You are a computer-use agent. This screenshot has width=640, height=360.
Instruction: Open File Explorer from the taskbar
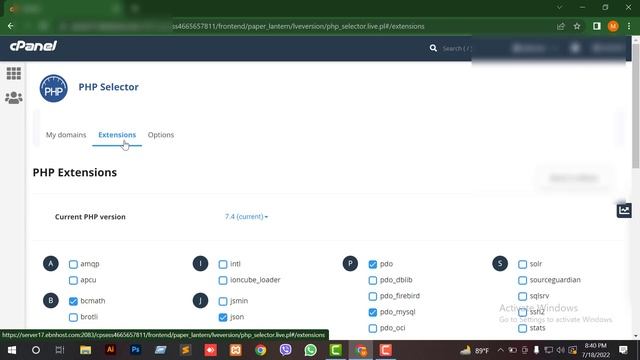tap(85, 350)
